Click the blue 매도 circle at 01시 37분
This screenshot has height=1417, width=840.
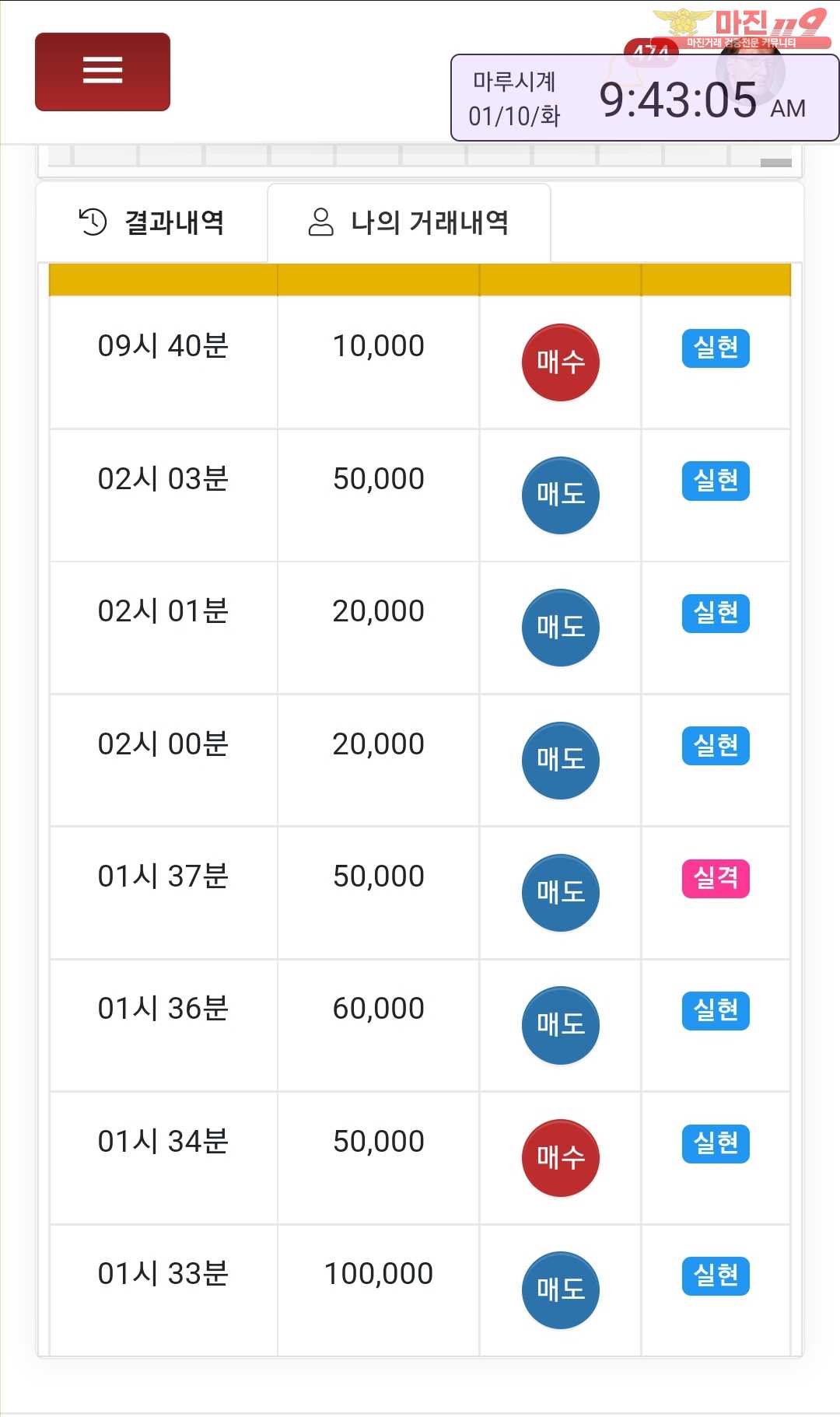[x=560, y=892]
